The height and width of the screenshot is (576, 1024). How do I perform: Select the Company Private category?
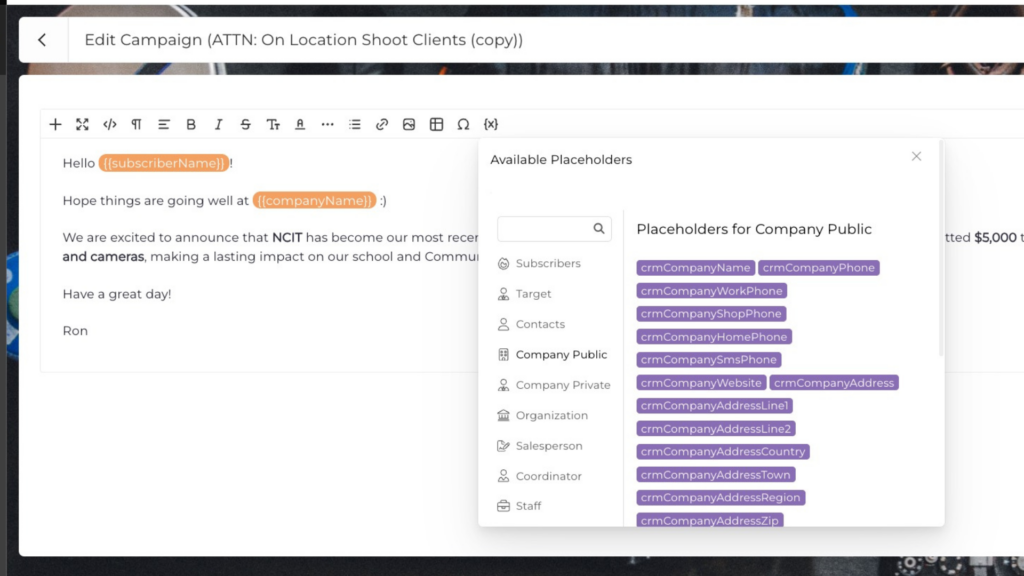(562, 385)
